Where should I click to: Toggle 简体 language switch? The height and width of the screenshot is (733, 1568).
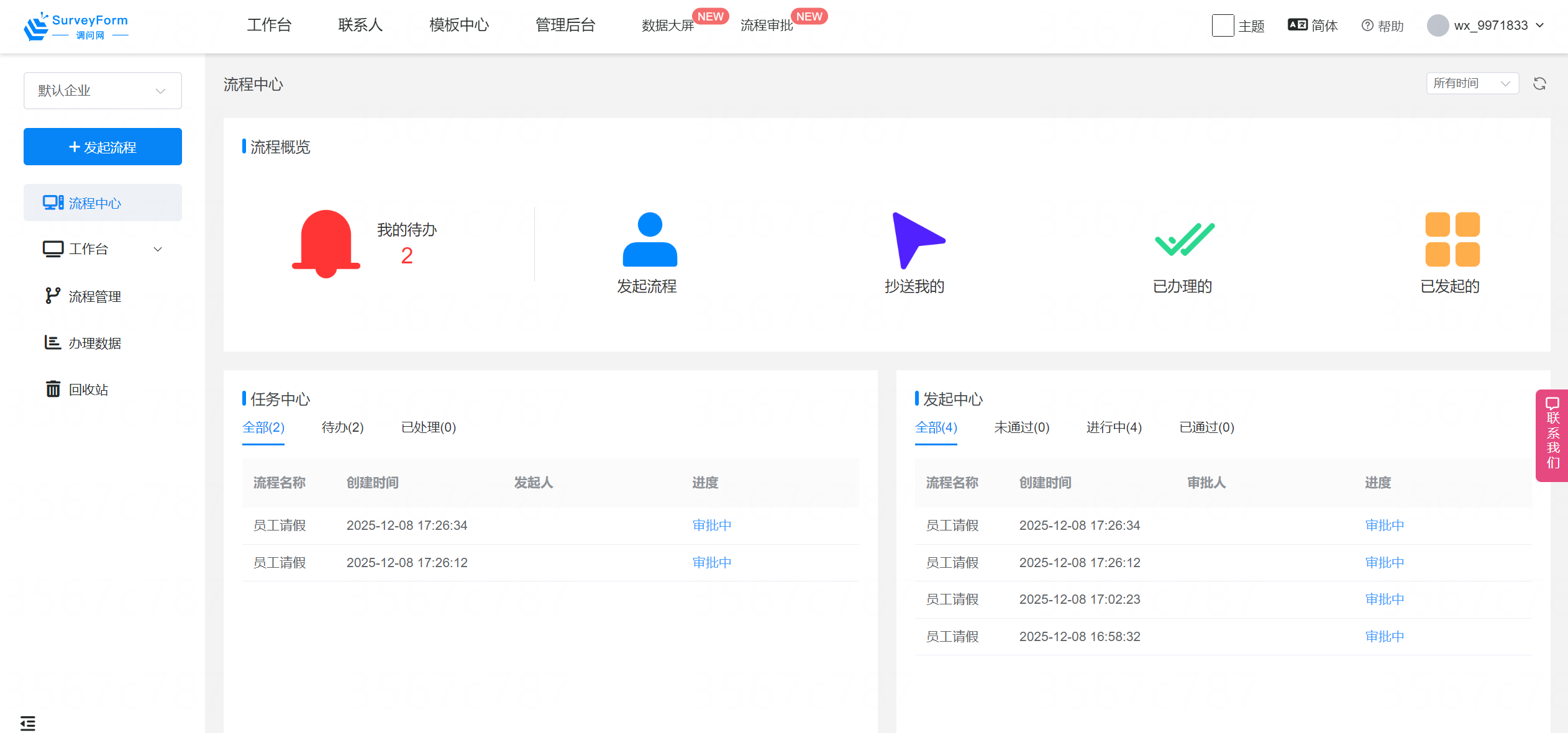(x=1312, y=25)
